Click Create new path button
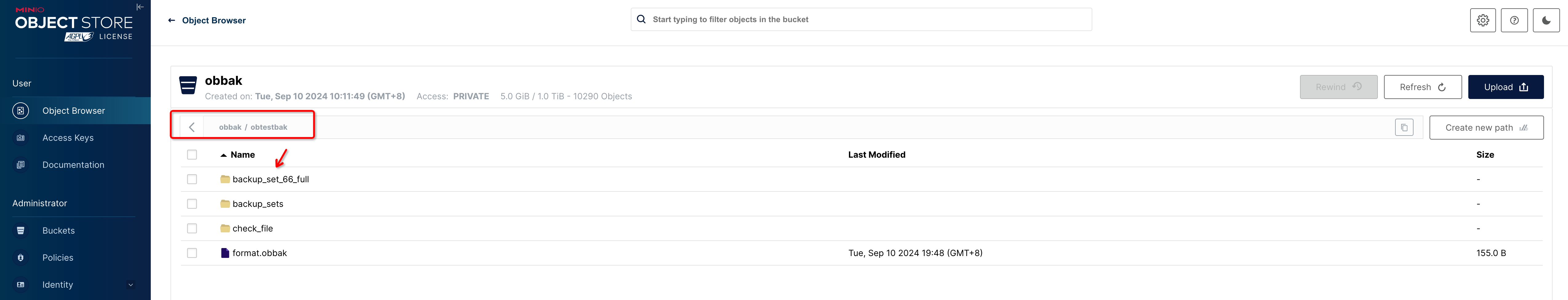The width and height of the screenshot is (1568, 300). (x=1486, y=128)
